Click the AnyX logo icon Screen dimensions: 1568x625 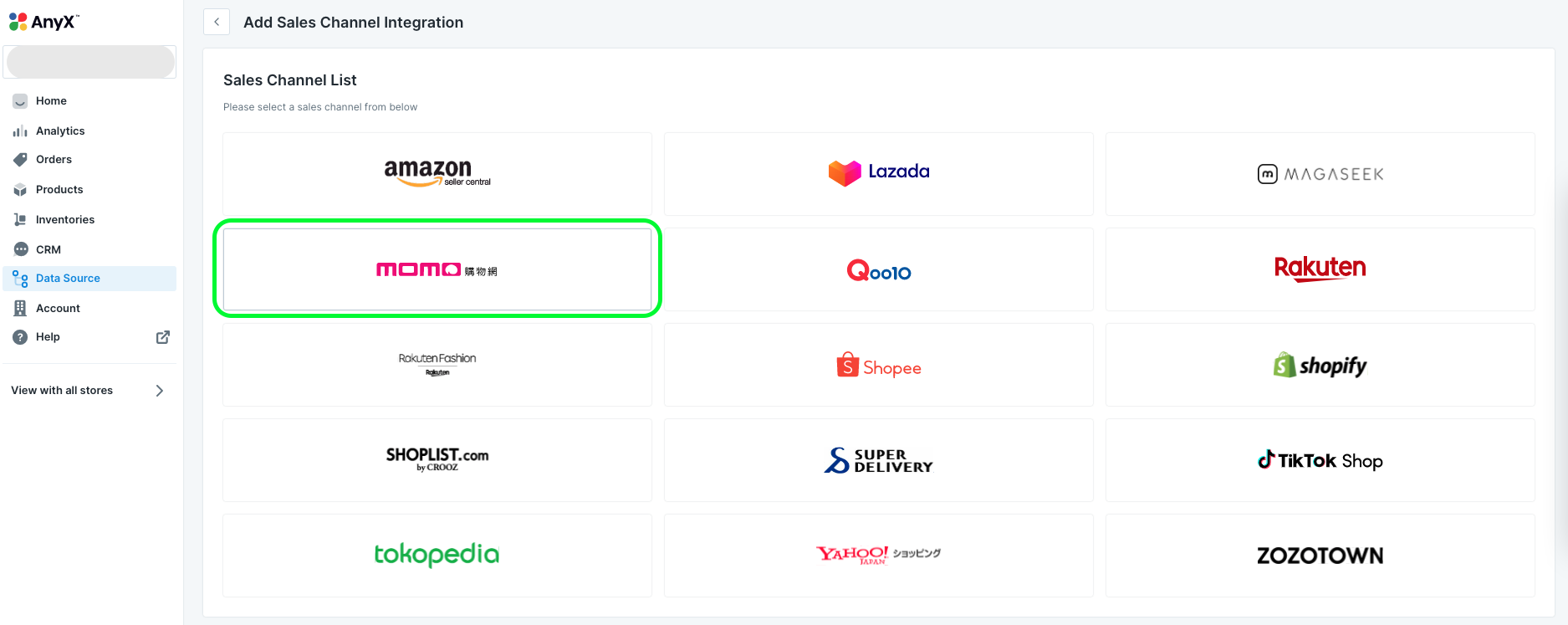point(18,22)
